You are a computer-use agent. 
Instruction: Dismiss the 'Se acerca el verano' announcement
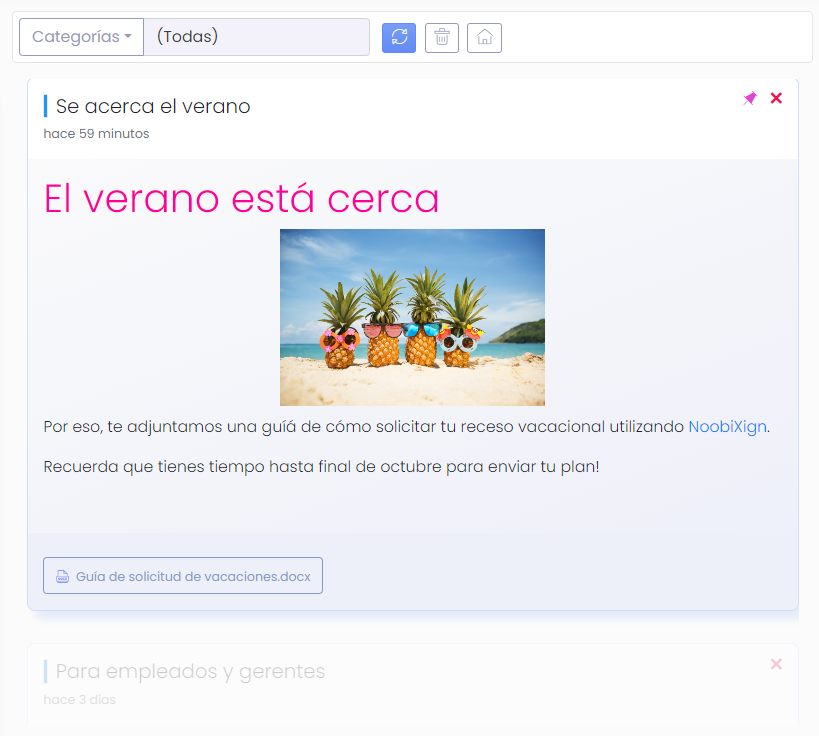(x=777, y=98)
